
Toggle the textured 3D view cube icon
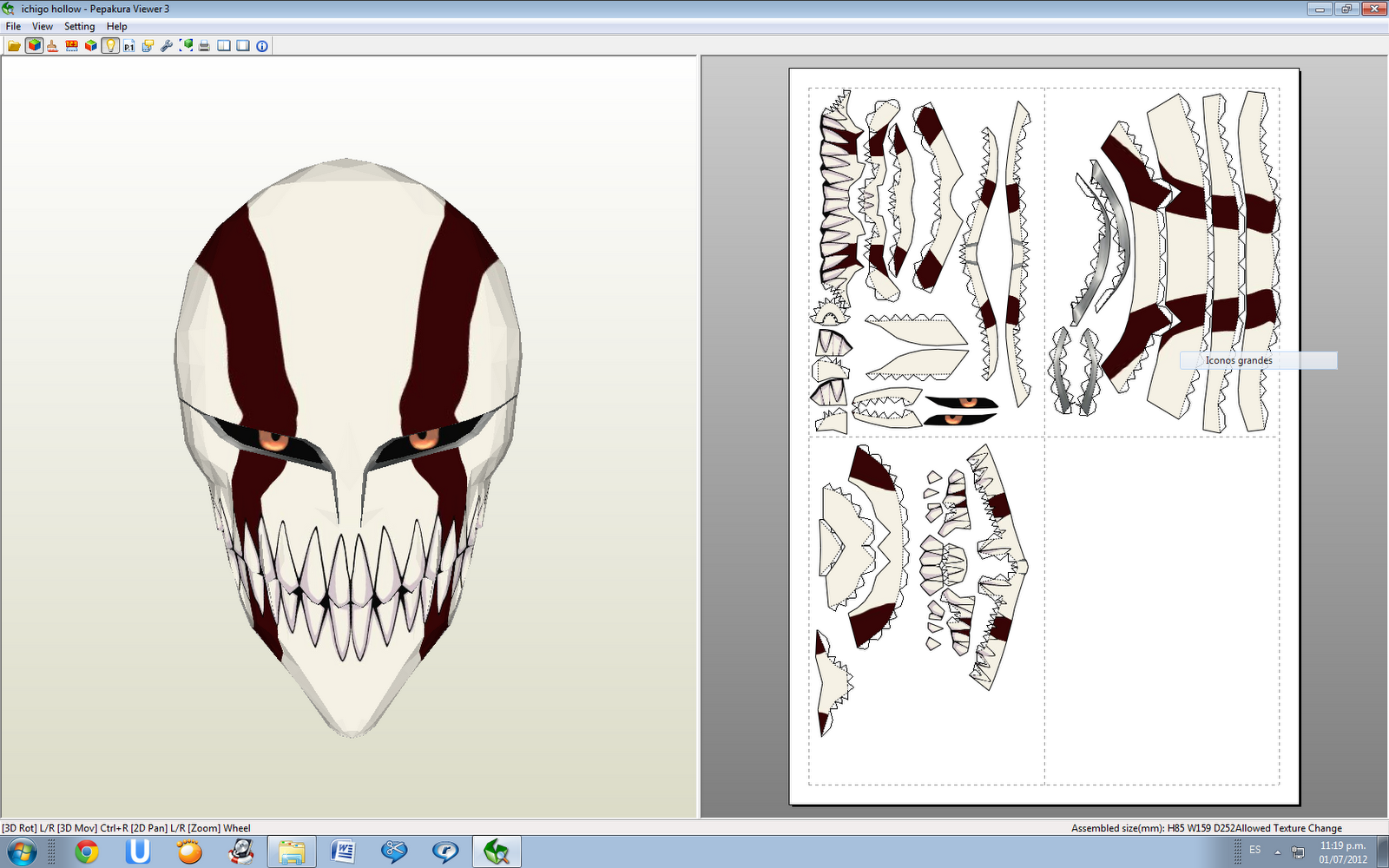tap(34, 45)
